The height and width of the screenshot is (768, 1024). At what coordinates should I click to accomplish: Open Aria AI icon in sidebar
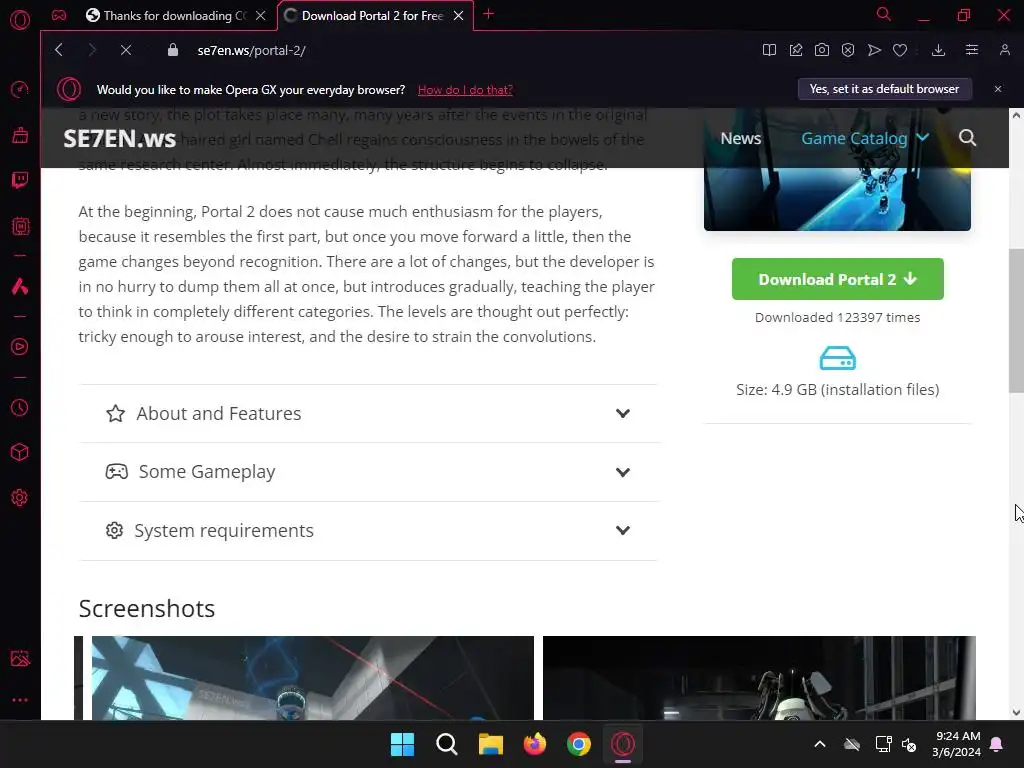(x=20, y=286)
